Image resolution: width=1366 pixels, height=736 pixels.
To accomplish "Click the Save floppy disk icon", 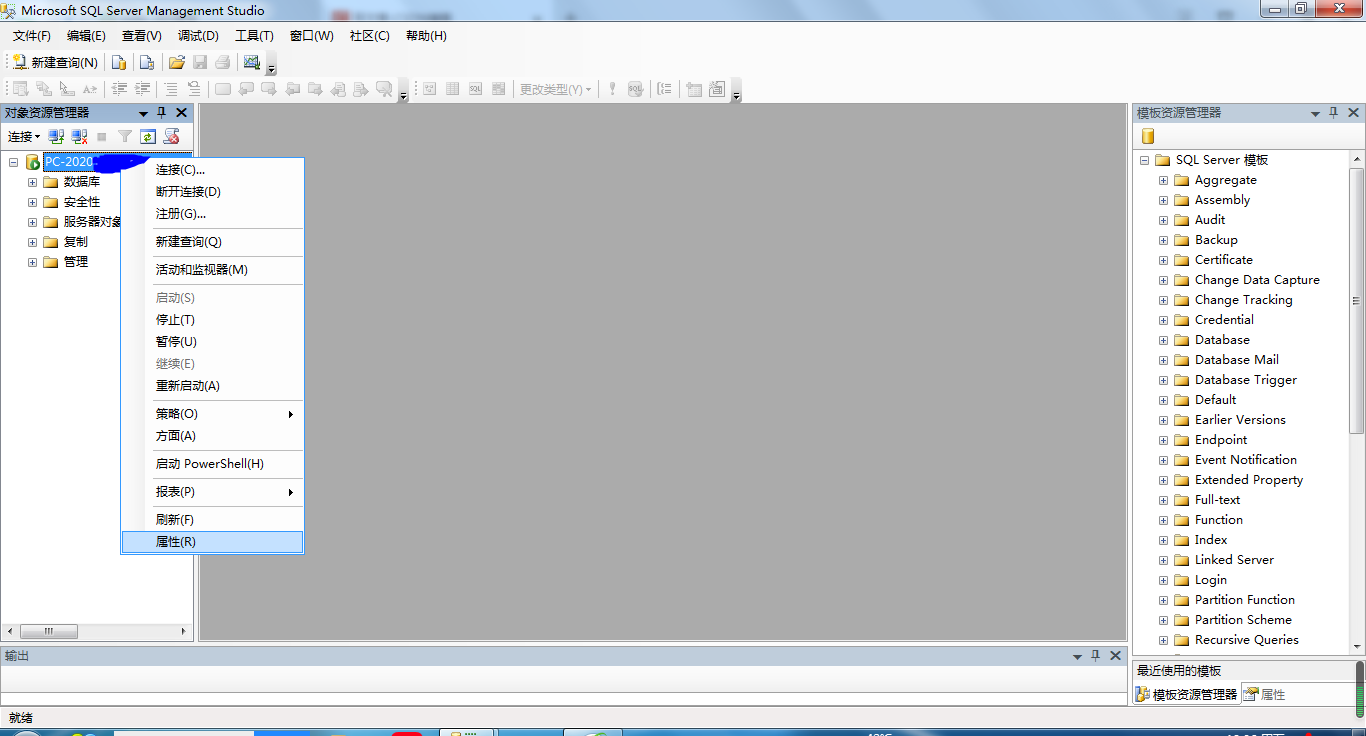I will point(200,62).
